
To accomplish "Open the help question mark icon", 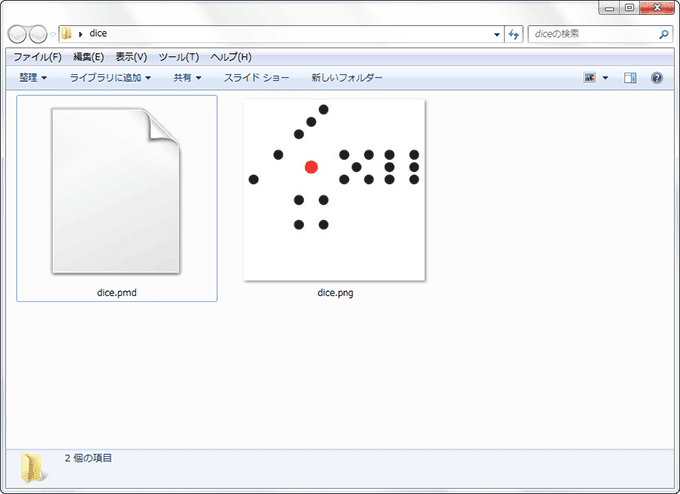I will click(657, 78).
